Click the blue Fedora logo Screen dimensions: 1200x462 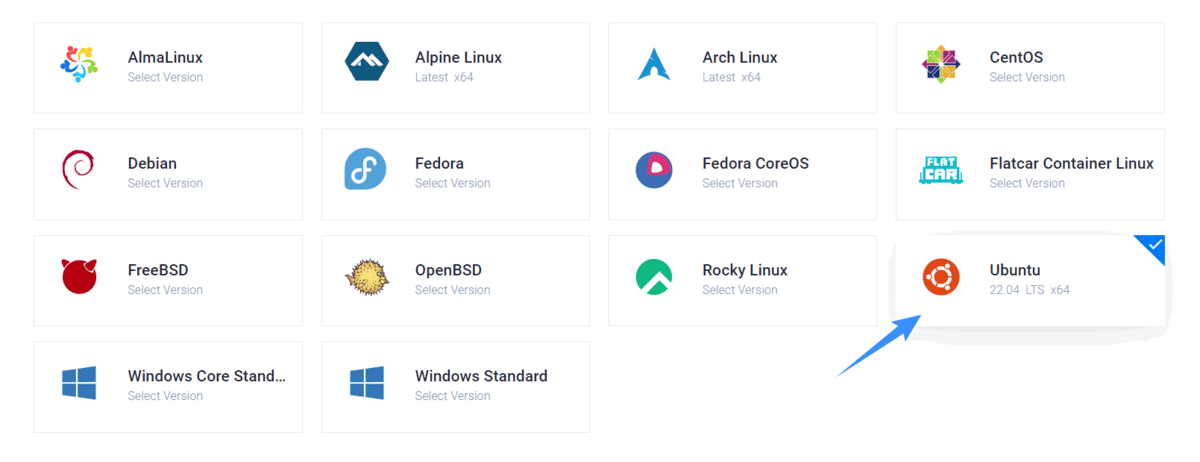tap(365, 169)
